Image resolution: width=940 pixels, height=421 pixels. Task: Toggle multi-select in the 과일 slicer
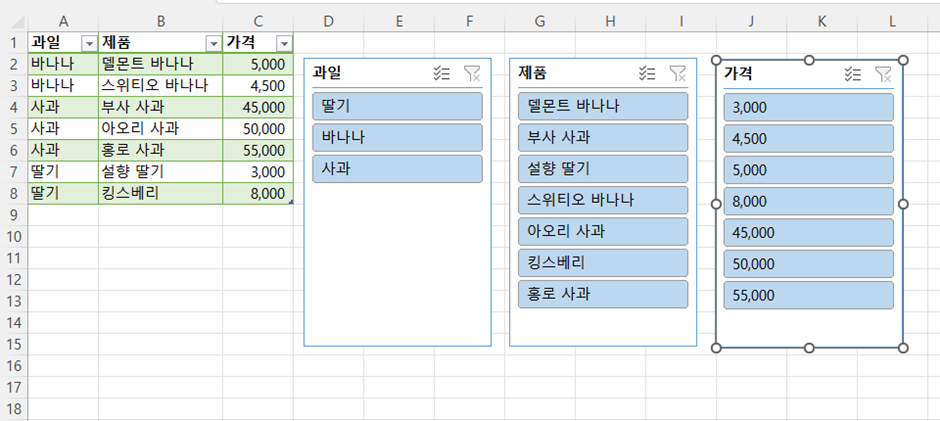click(x=442, y=74)
